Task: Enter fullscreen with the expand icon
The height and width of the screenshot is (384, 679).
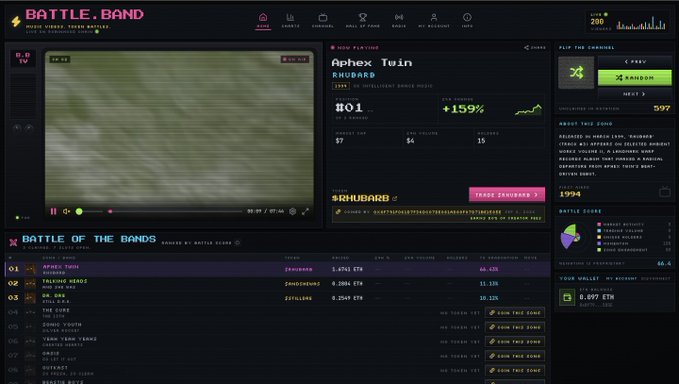Action: point(305,211)
